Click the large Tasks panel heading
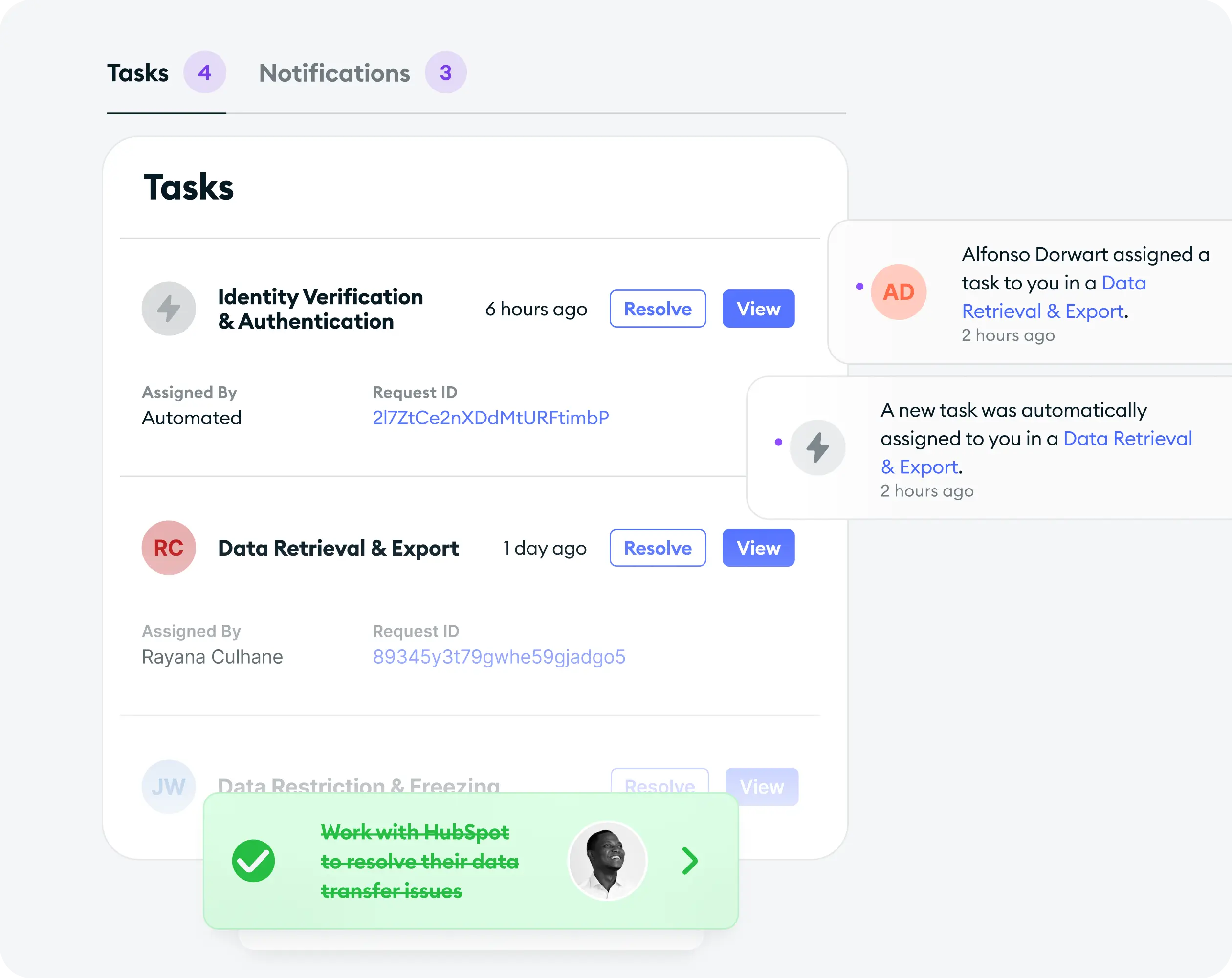Image resolution: width=1232 pixels, height=978 pixels. click(189, 187)
